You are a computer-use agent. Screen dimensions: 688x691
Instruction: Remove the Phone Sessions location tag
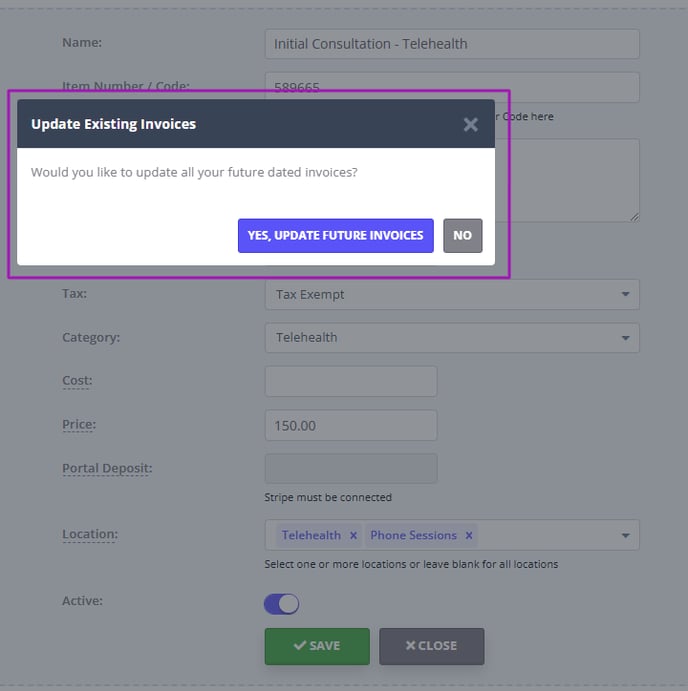tap(469, 535)
